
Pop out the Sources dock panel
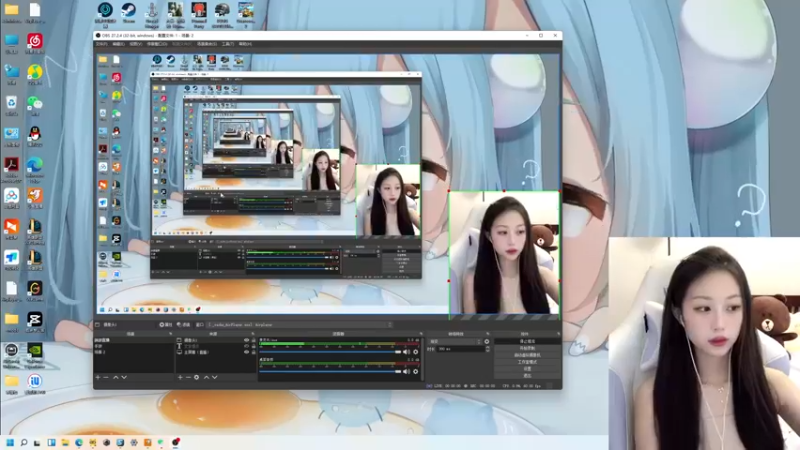click(x=253, y=334)
